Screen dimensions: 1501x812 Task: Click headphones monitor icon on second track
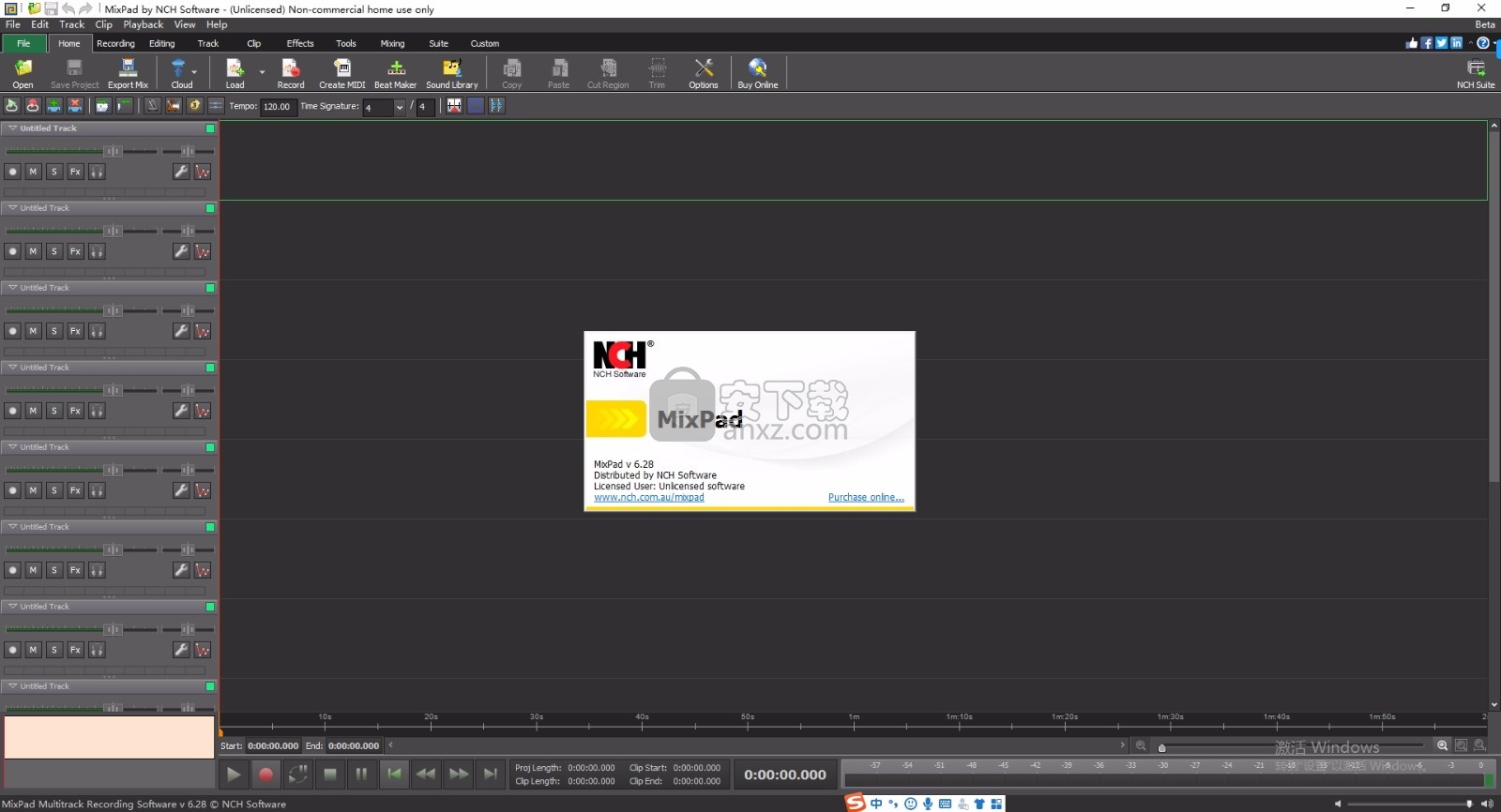click(x=97, y=251)
